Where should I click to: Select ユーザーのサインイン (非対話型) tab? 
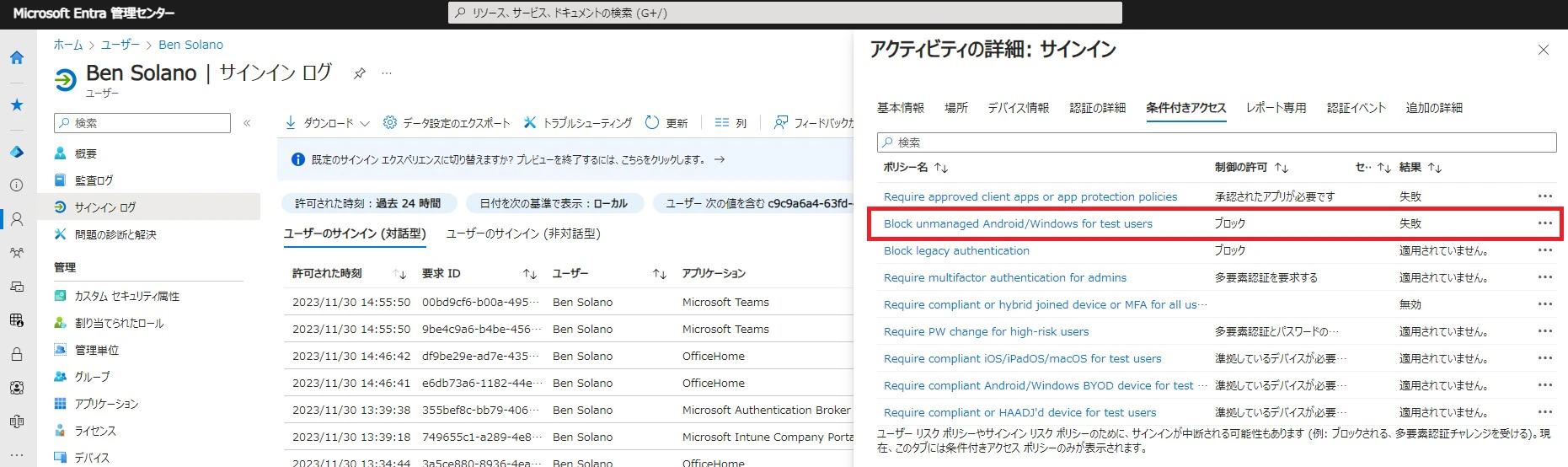[523, 233]
